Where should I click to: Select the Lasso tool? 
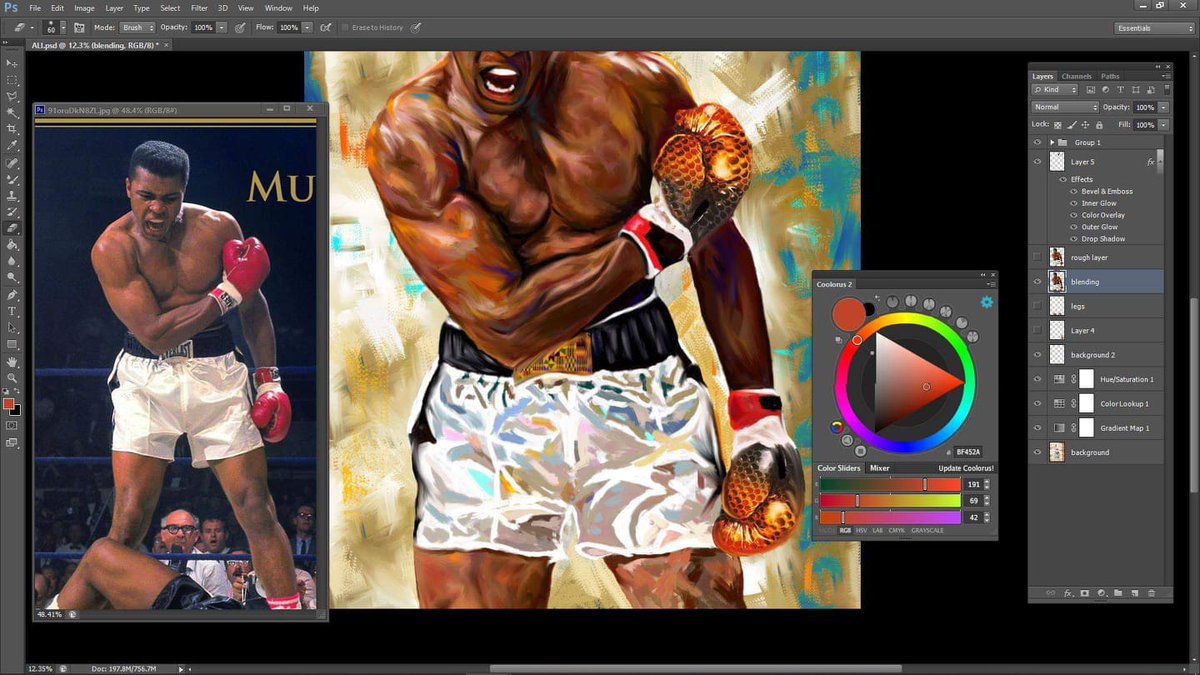click(12, 96)
